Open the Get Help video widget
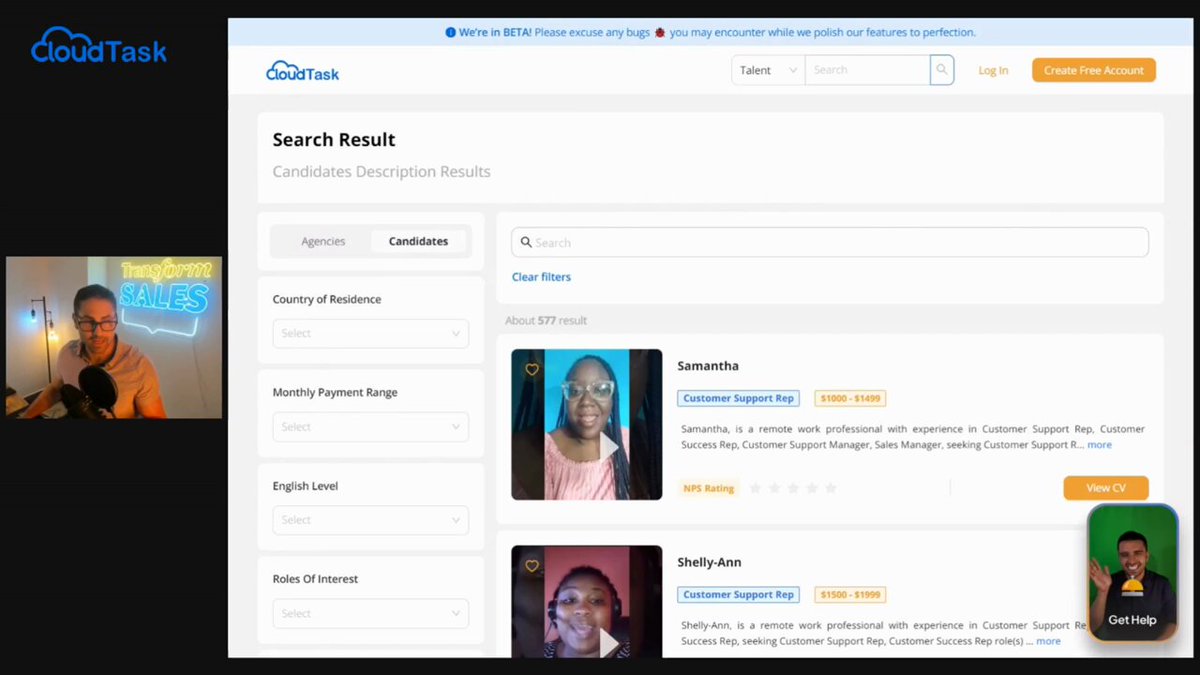Viewport: 1200px width, 675px height. coord(1132,572)
